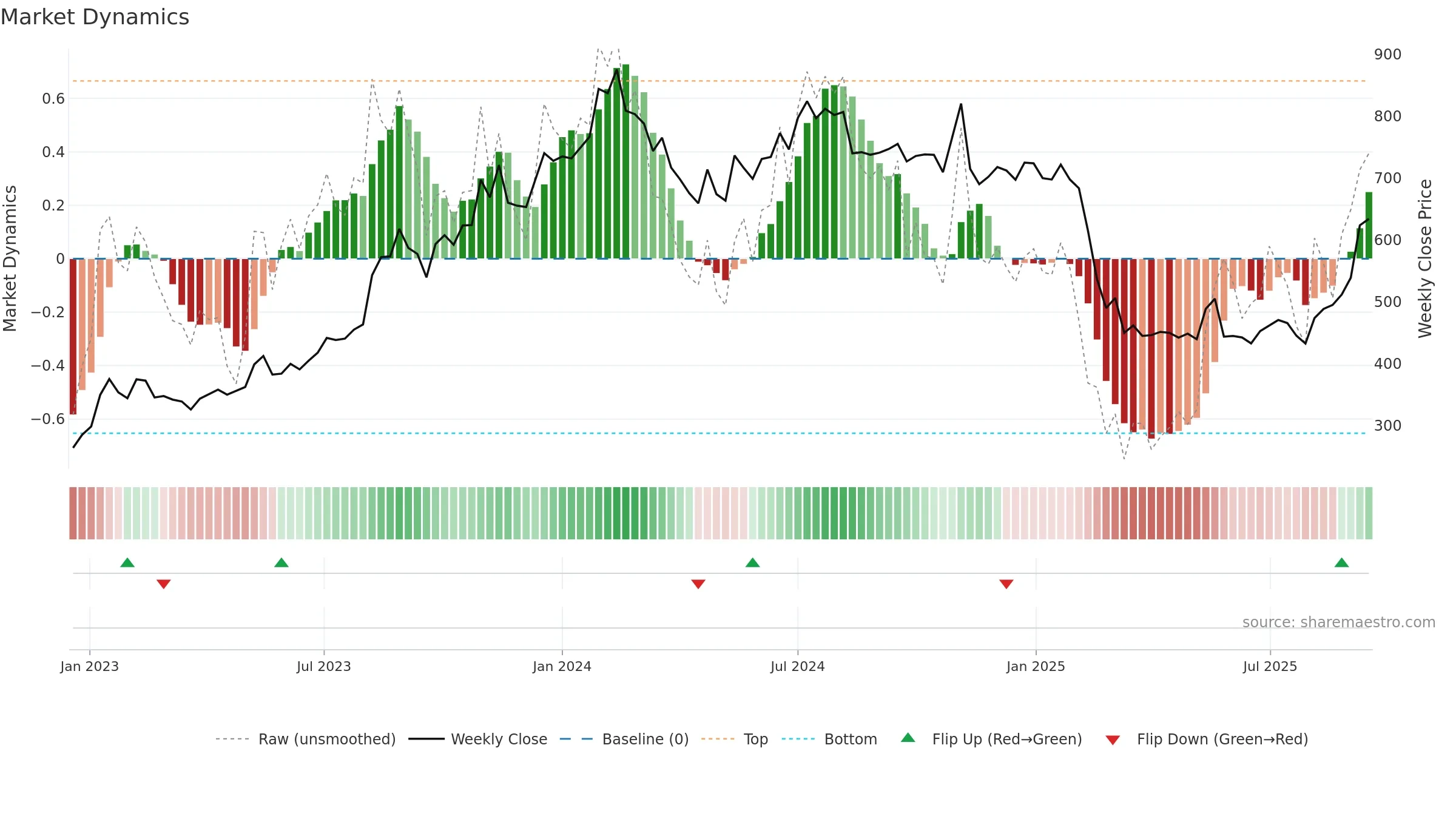
Task: Click the Jul 2023 axis label
Action: [x=324, y=666]
